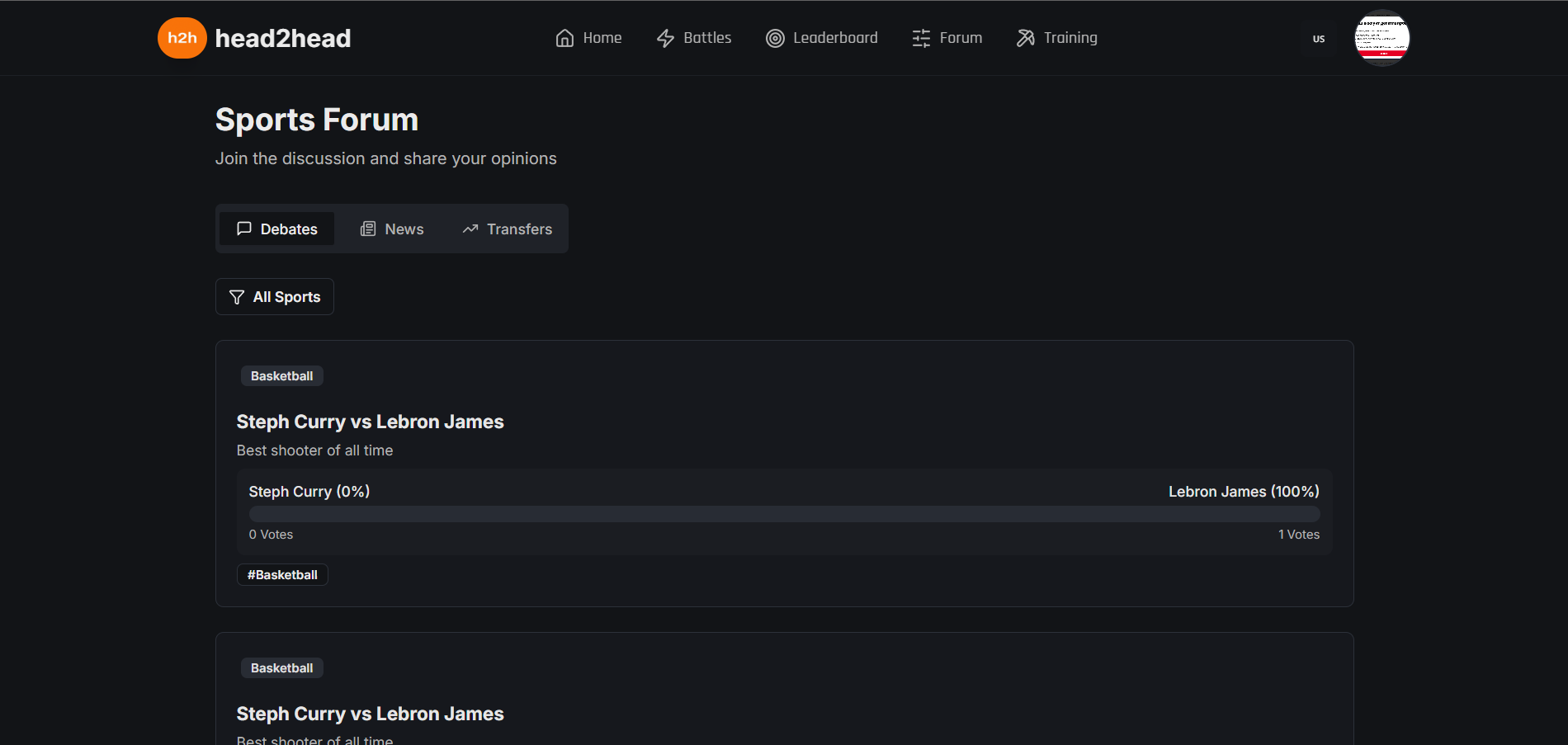Click the Sports Forum heading
The height and width of the screenshot is (745, 1568).
(317, 120)
